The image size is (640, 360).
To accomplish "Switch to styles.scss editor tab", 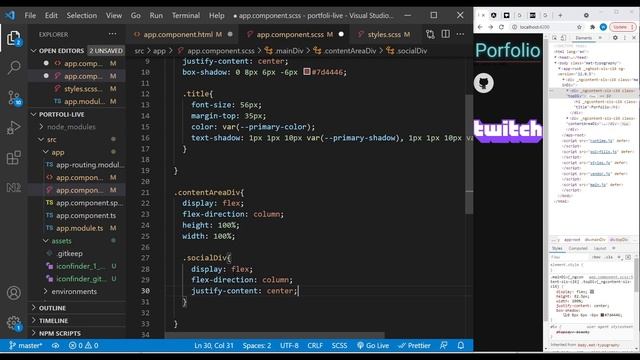I will click(x=384, y=35).
